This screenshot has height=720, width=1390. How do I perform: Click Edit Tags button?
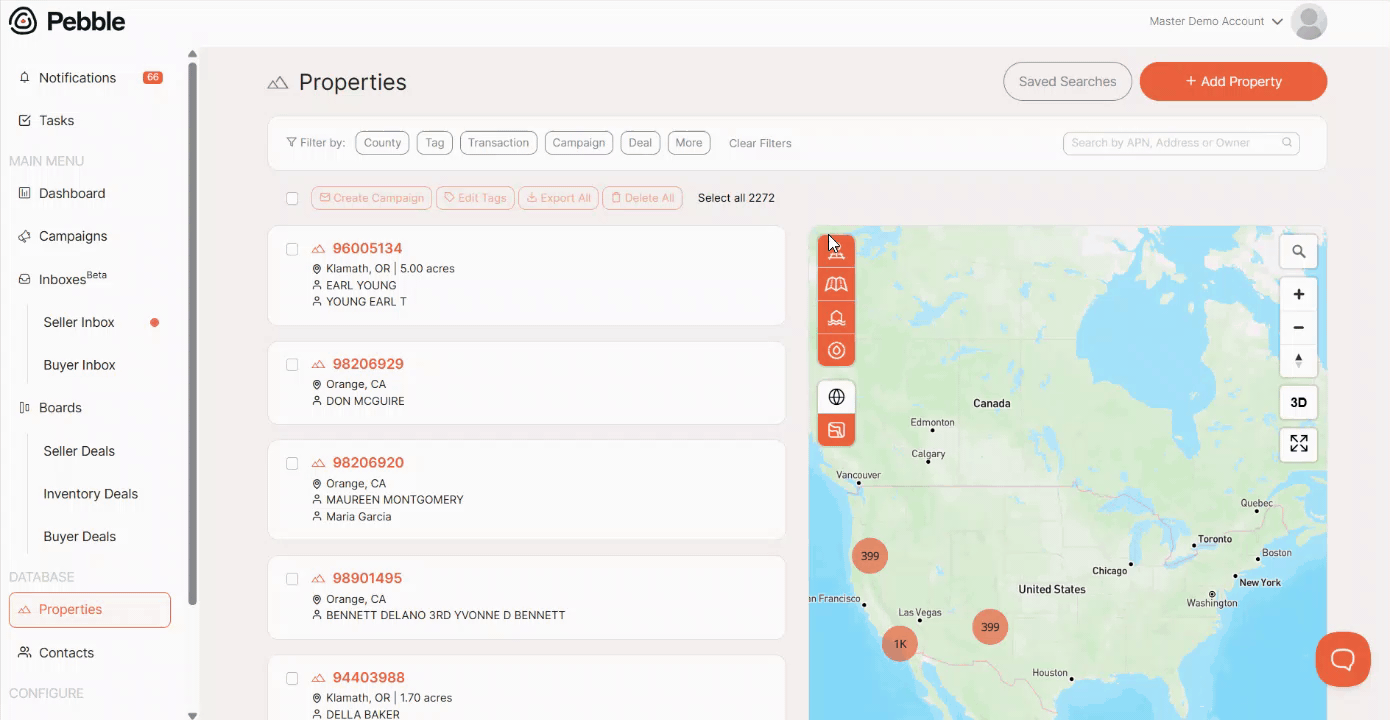click(x=475, y=198)
